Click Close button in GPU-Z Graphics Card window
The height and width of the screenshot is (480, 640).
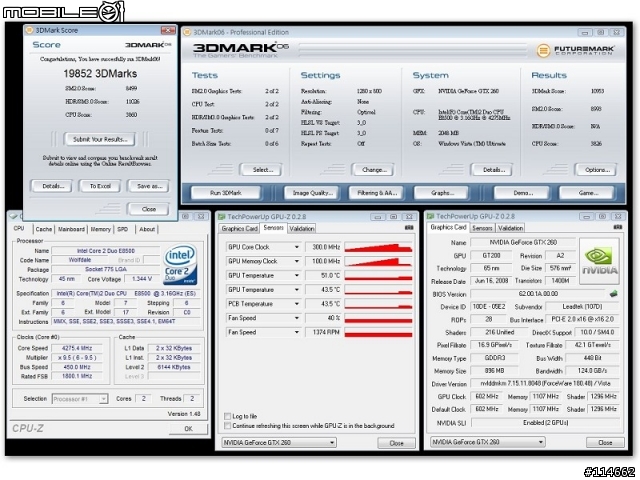[x=605, y=442]
